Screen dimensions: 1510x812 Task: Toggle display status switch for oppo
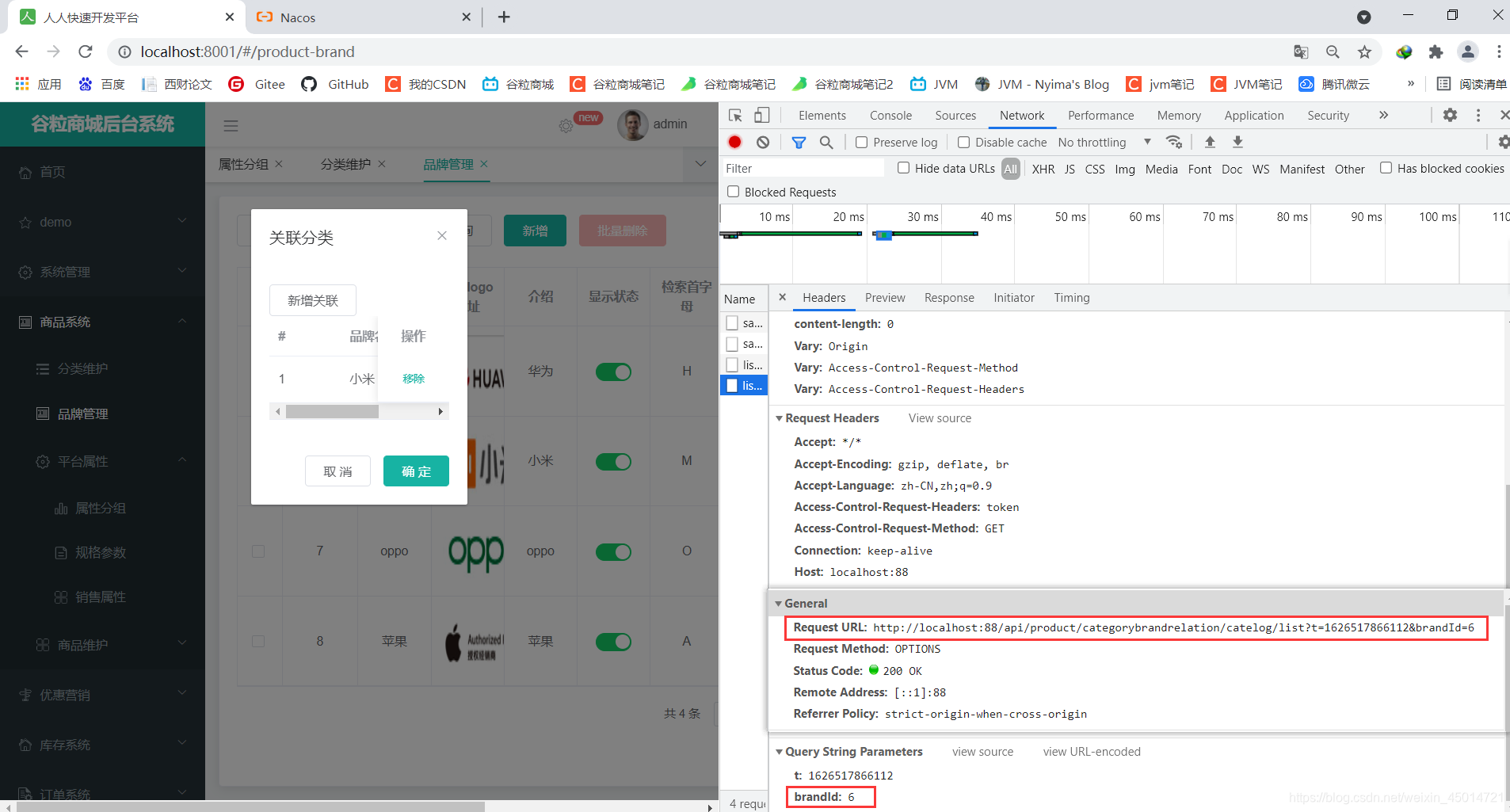(x=613, y=551)
